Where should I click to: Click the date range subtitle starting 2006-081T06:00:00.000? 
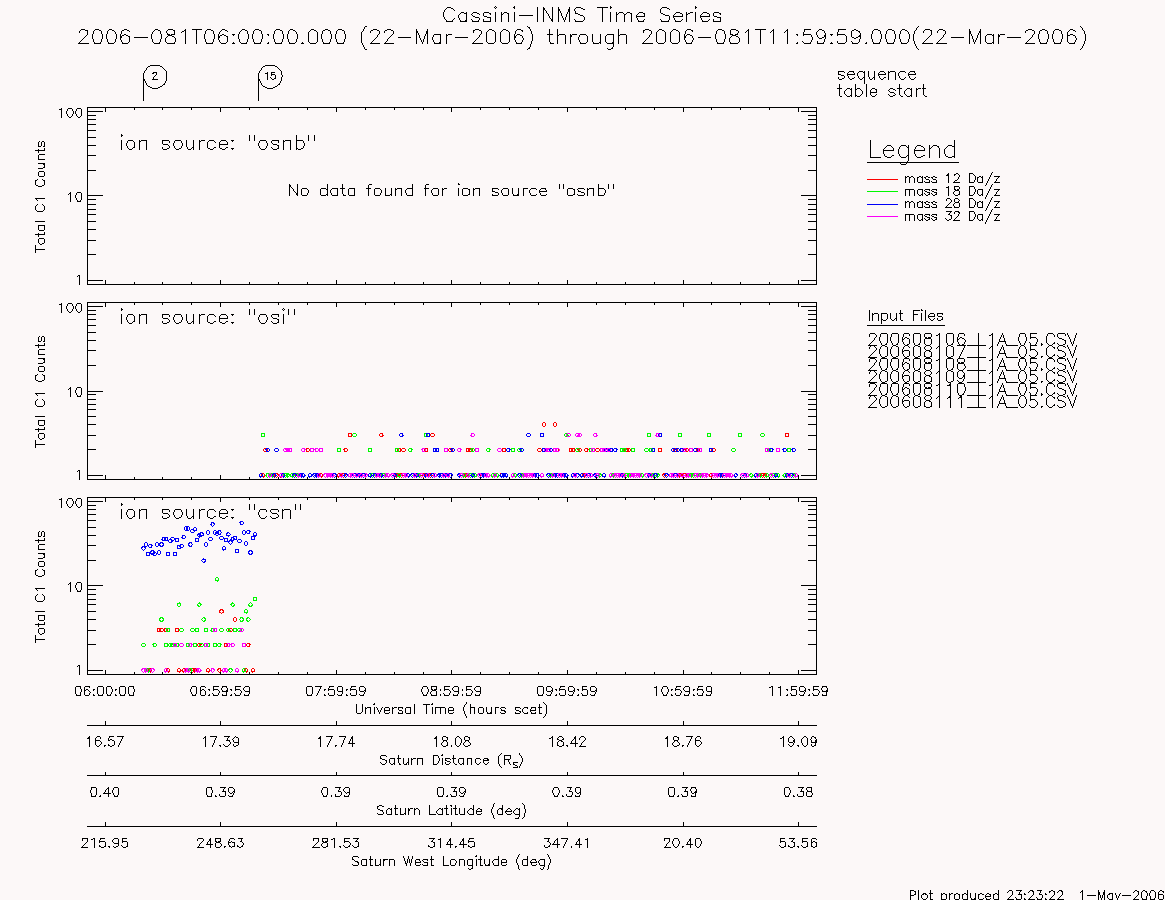[x=582, y=37]
